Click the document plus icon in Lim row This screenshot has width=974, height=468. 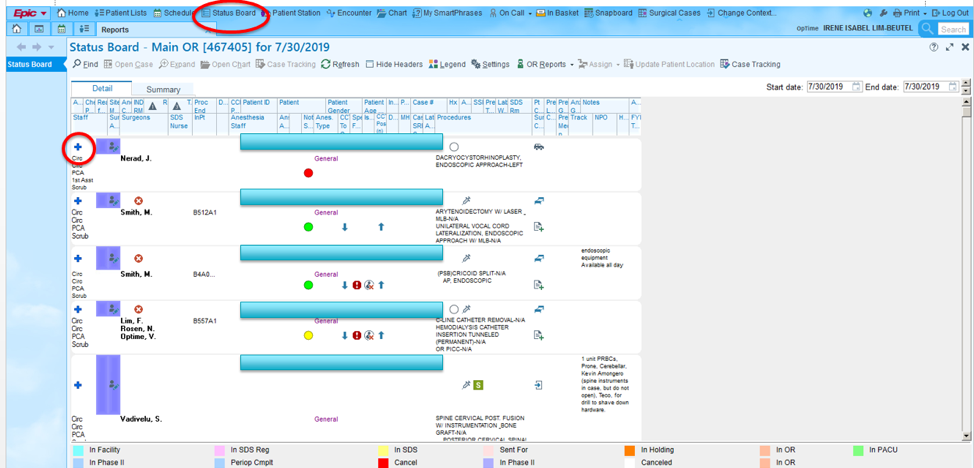pyautogui.click(x=539, y=336)
